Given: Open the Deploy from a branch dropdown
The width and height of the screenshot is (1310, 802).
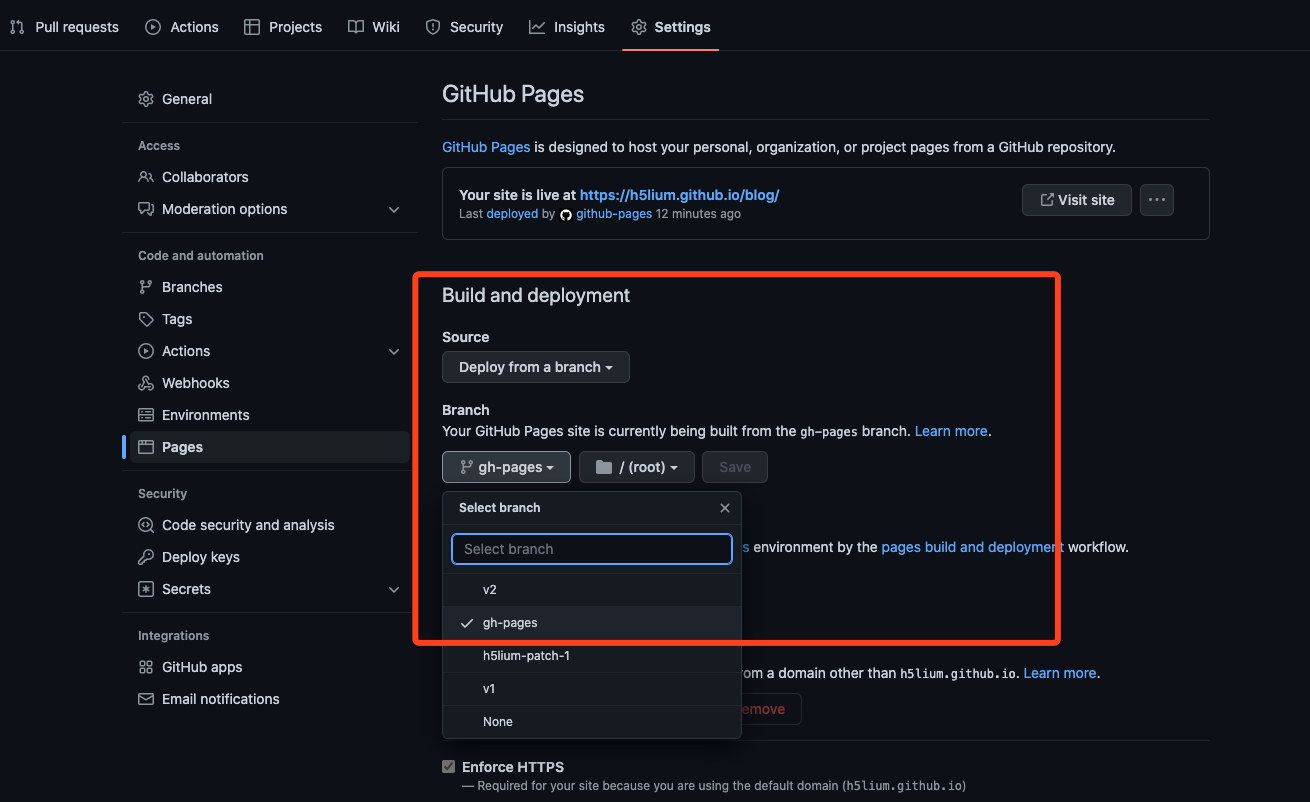Looking at the screenshot, I should pos(535,367).
